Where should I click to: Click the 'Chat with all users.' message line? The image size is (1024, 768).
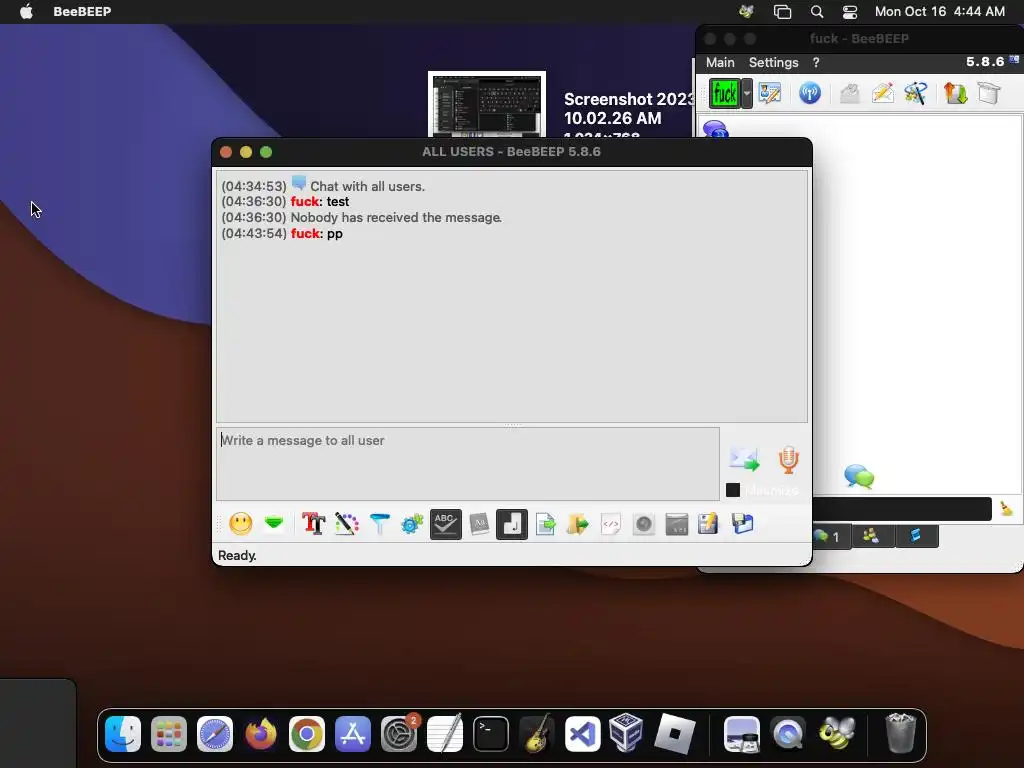point(367,186)
